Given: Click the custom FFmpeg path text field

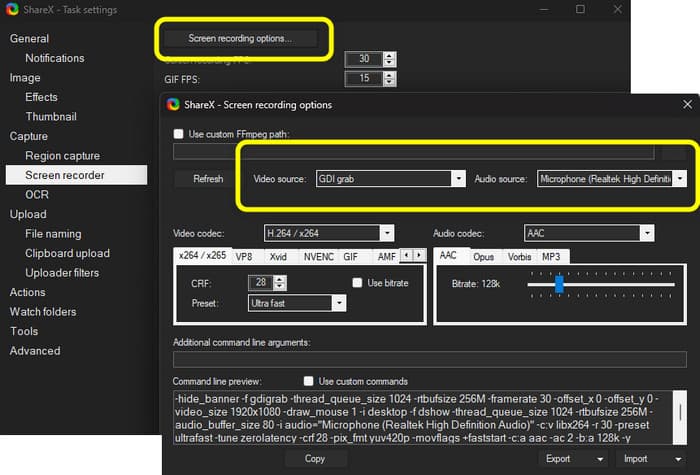Looking at the screenshot, I should tap(414, 152).
